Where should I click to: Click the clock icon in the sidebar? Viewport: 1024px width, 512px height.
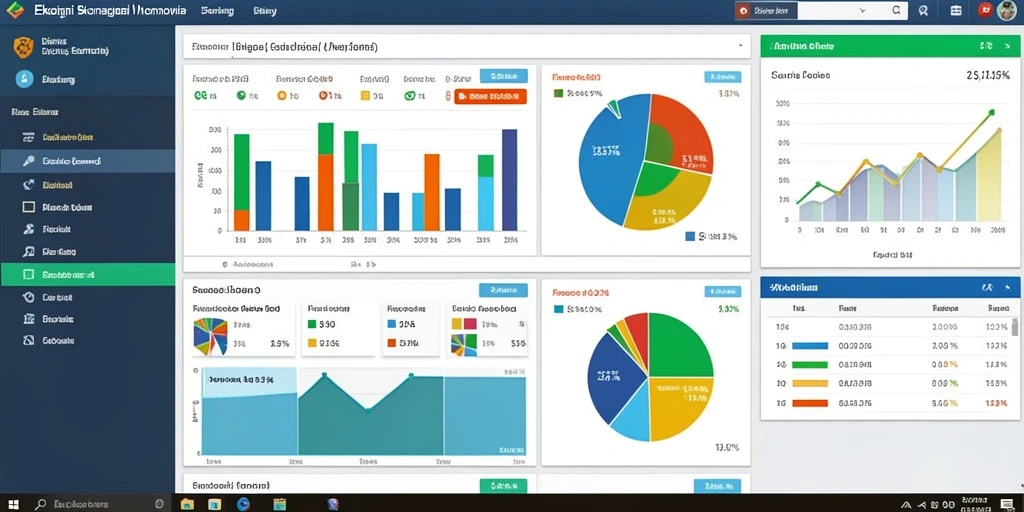(28, 297)
